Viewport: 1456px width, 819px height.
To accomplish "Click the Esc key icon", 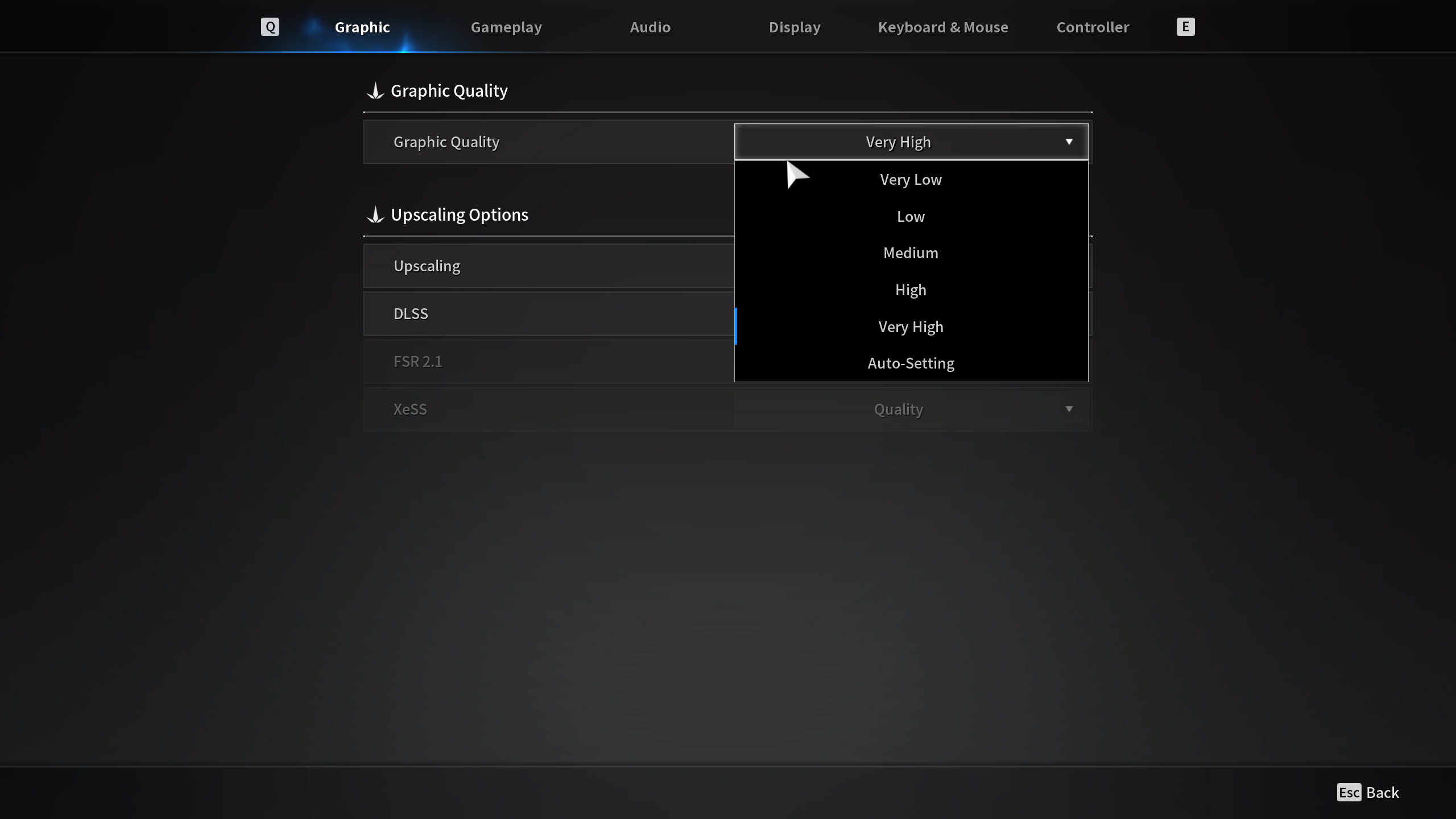I will [1349, 792].
